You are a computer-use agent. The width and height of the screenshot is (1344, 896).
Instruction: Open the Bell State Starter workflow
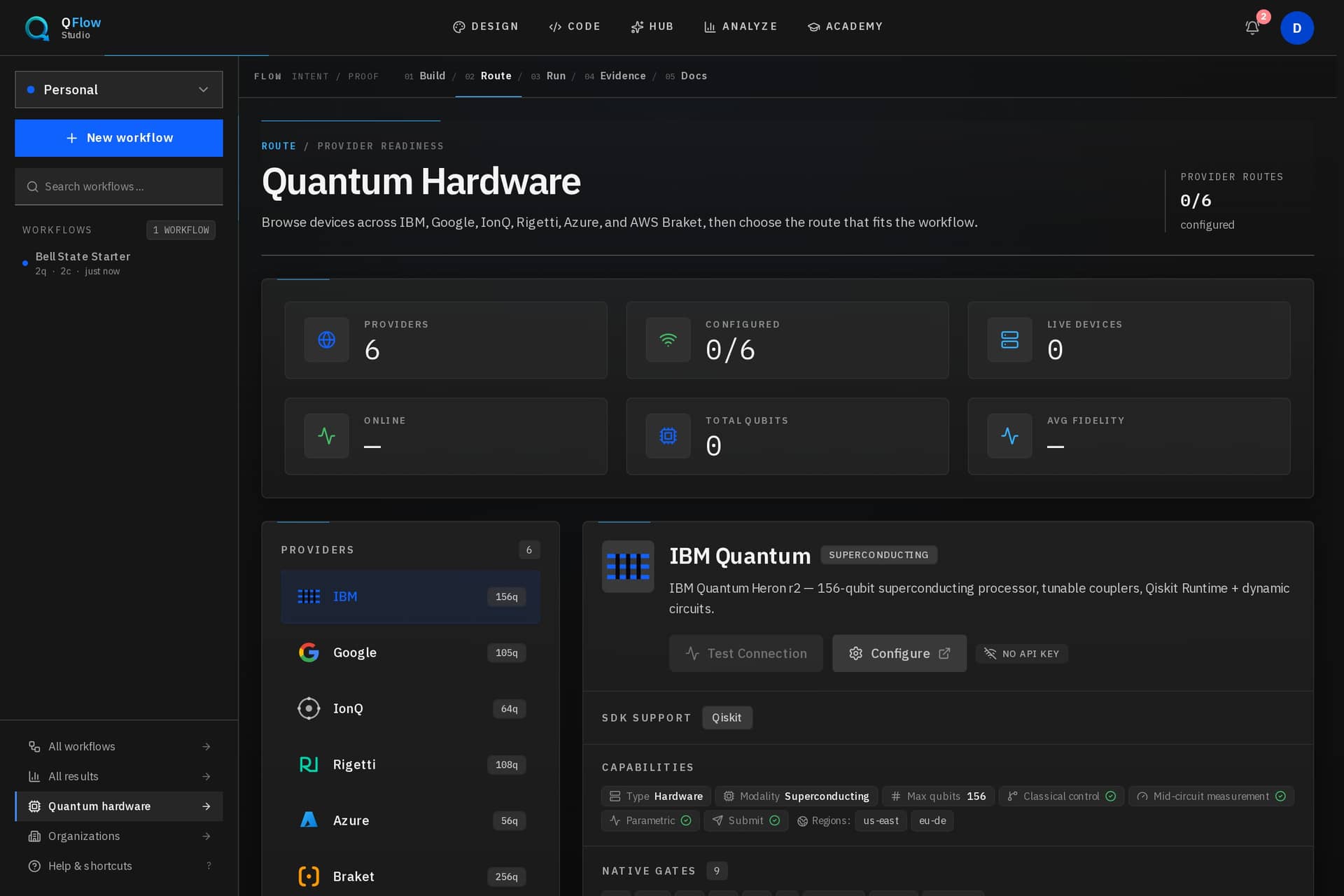click(119, 263)
